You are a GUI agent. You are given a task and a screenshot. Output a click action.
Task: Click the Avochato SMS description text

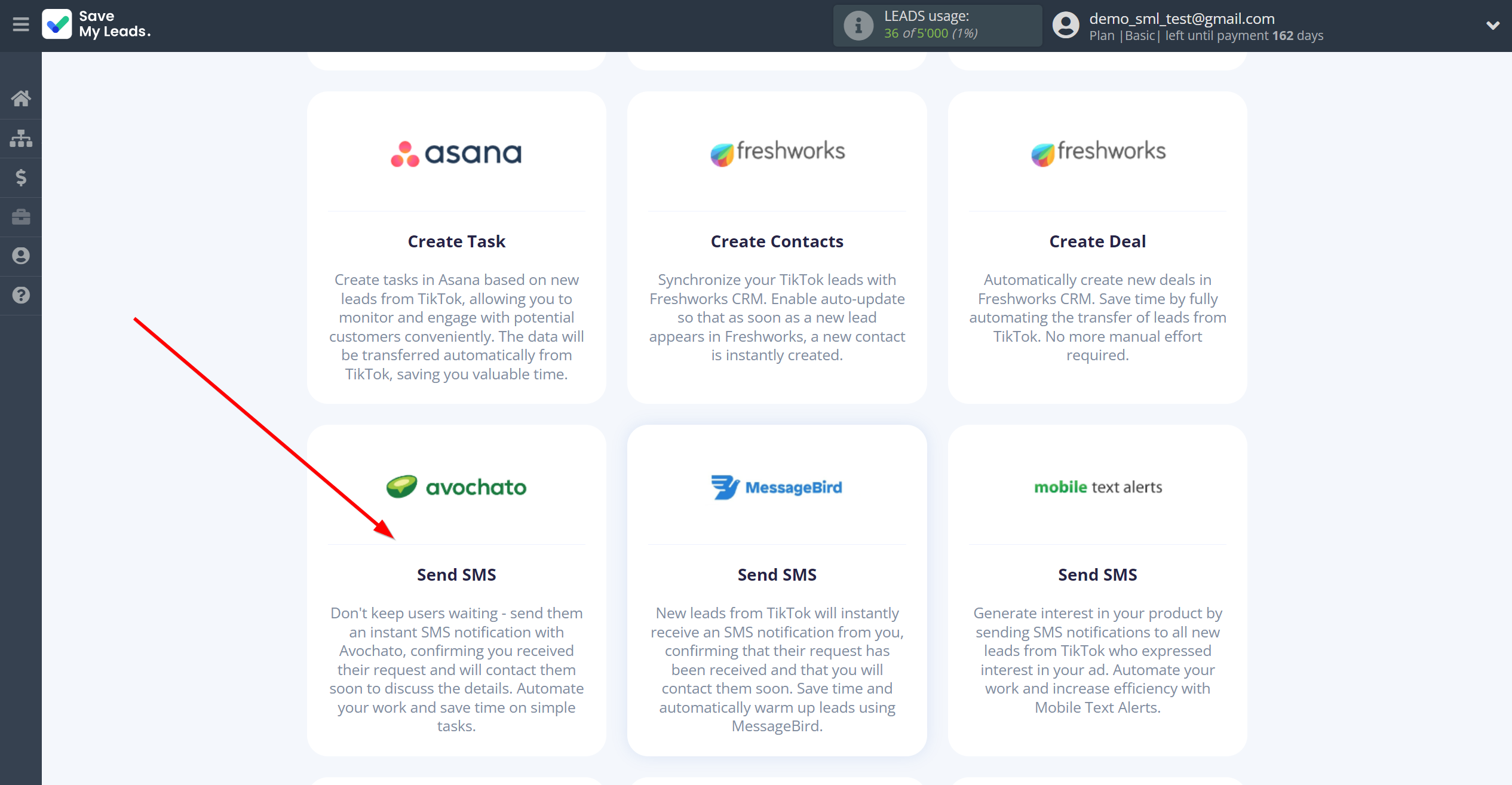pos(456,669)
